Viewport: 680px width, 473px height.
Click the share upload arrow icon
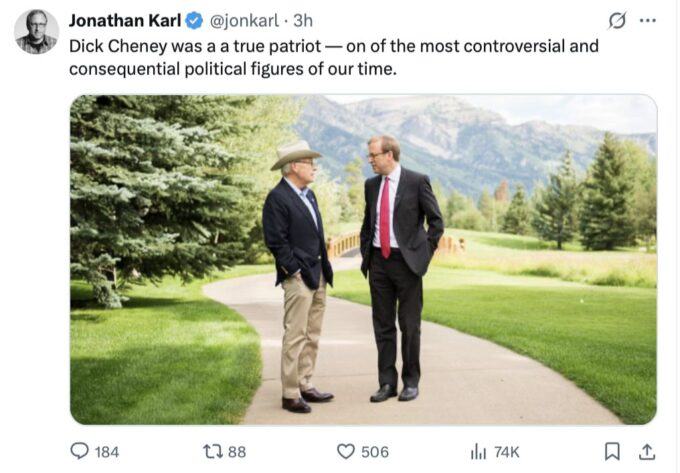pyautogui.click(x=646, y=451)
